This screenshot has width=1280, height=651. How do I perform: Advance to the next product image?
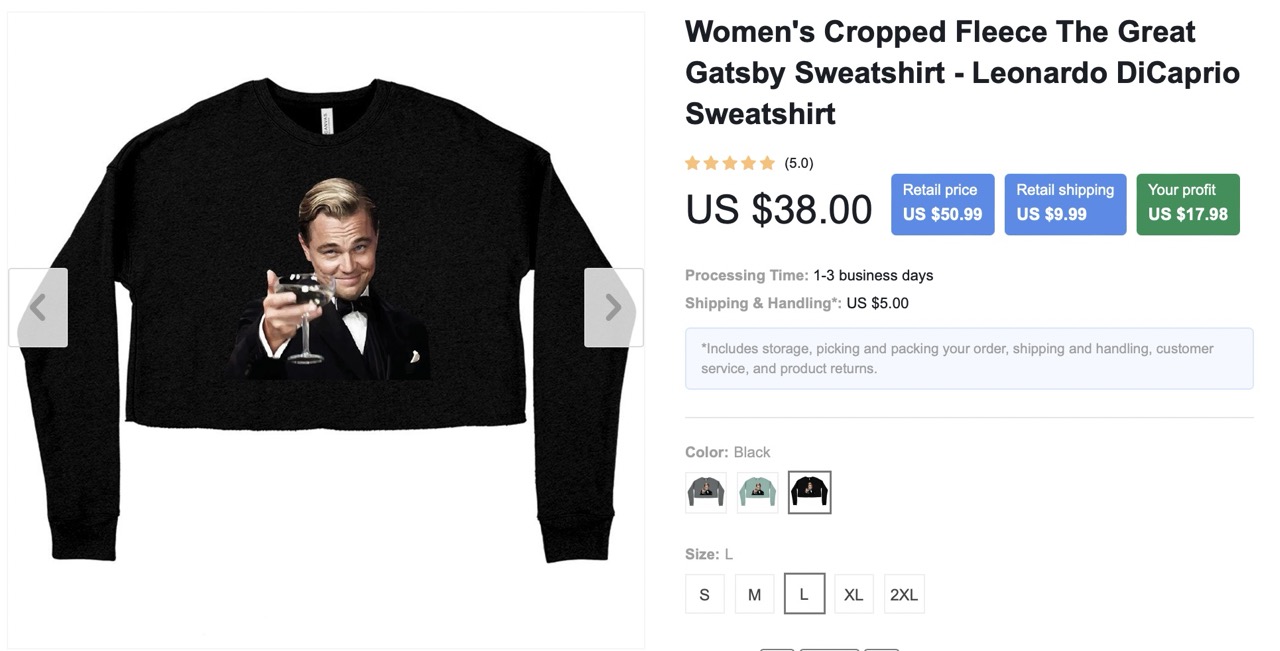point(613,307)
